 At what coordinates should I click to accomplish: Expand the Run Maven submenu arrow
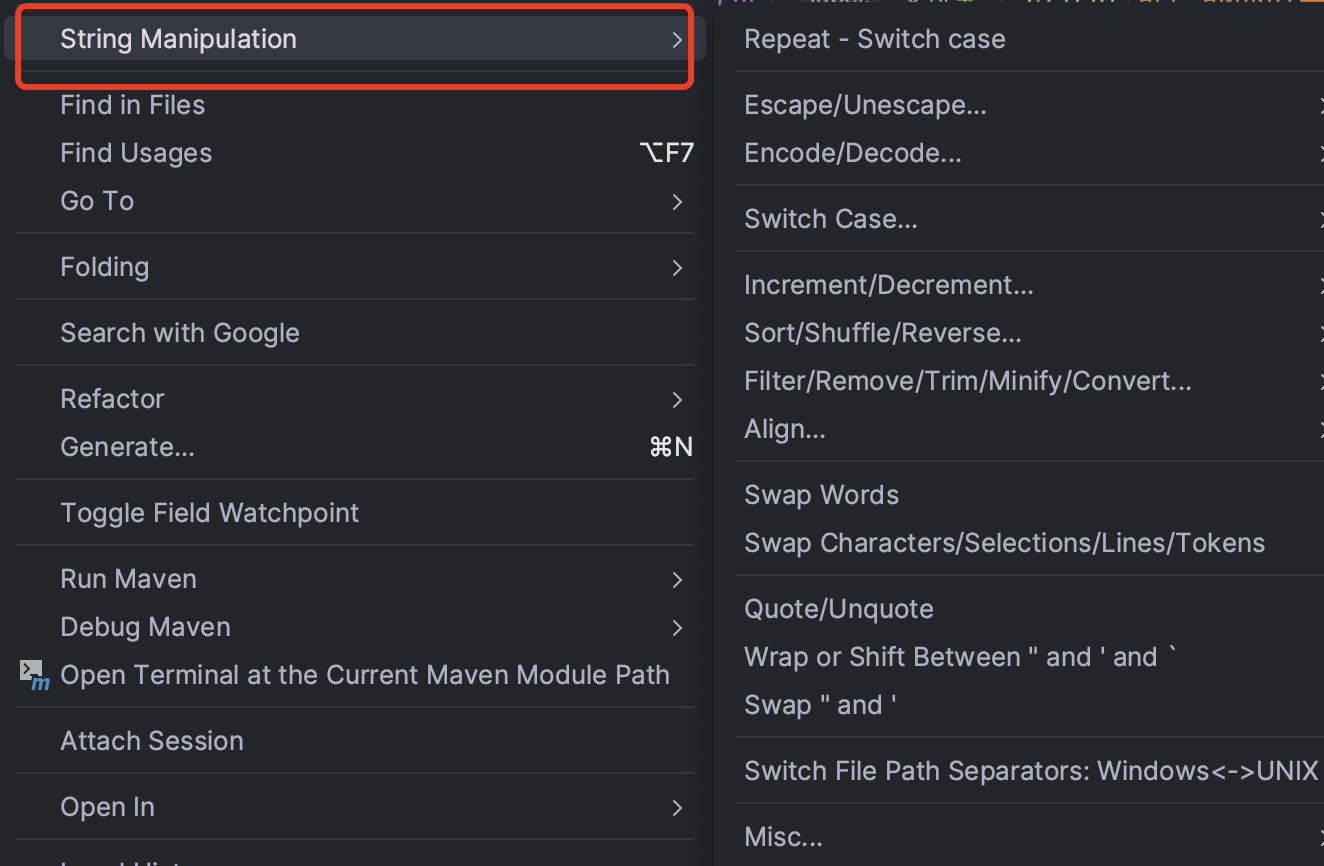point(677,580)
